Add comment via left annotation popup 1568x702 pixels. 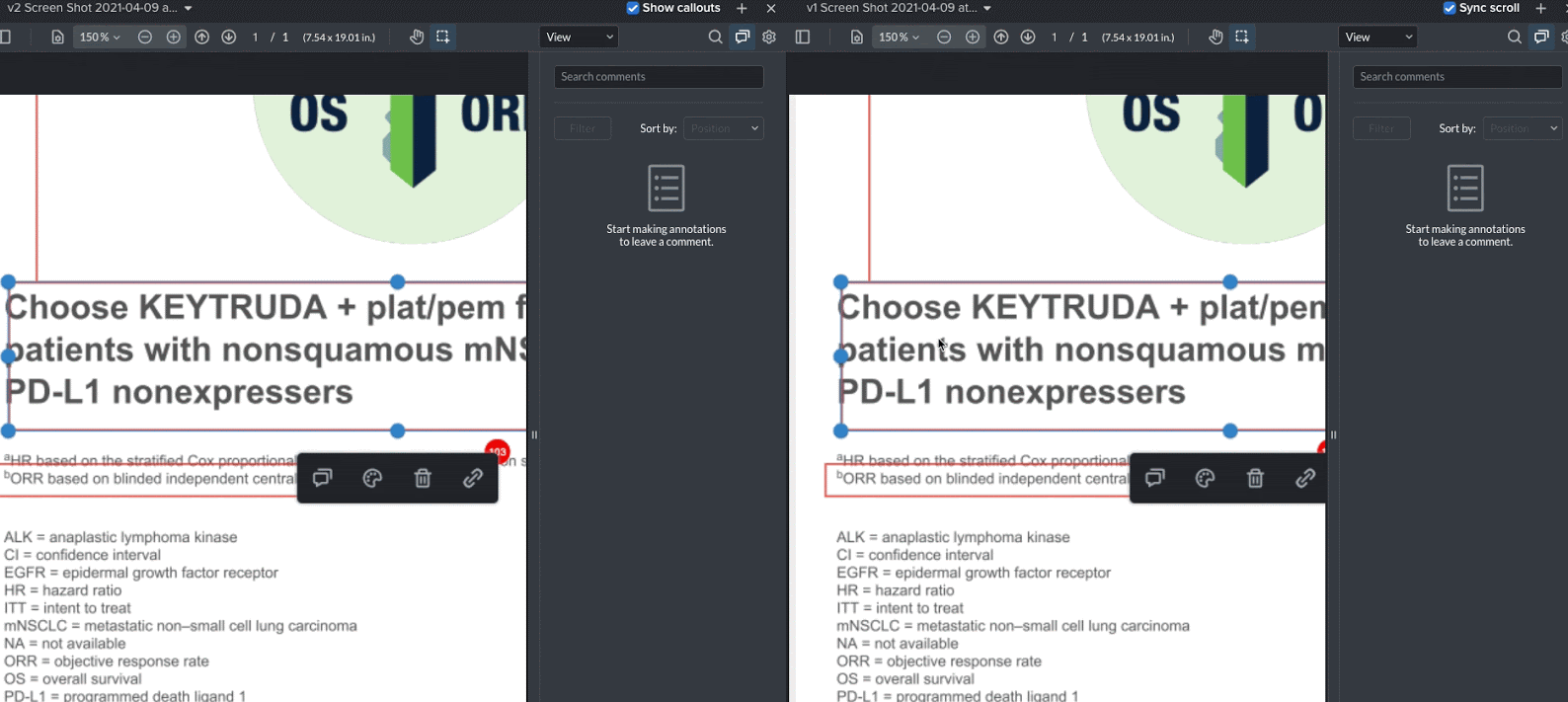tap(322, 478)
